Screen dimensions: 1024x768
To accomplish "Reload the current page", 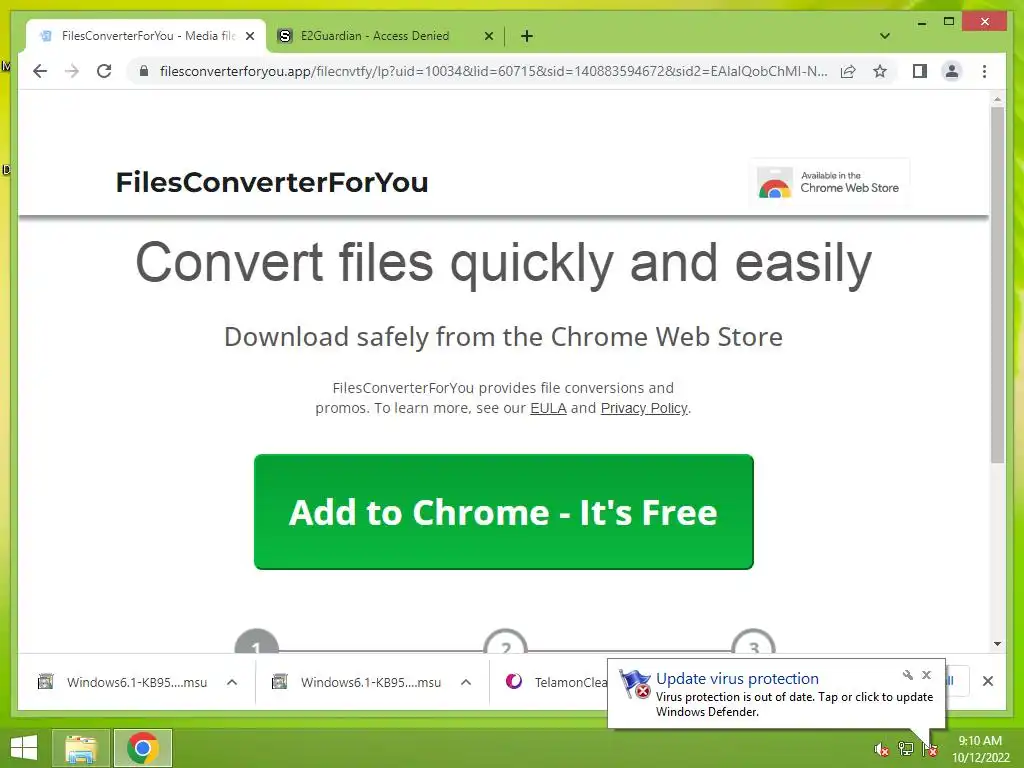I will point(104,71).
